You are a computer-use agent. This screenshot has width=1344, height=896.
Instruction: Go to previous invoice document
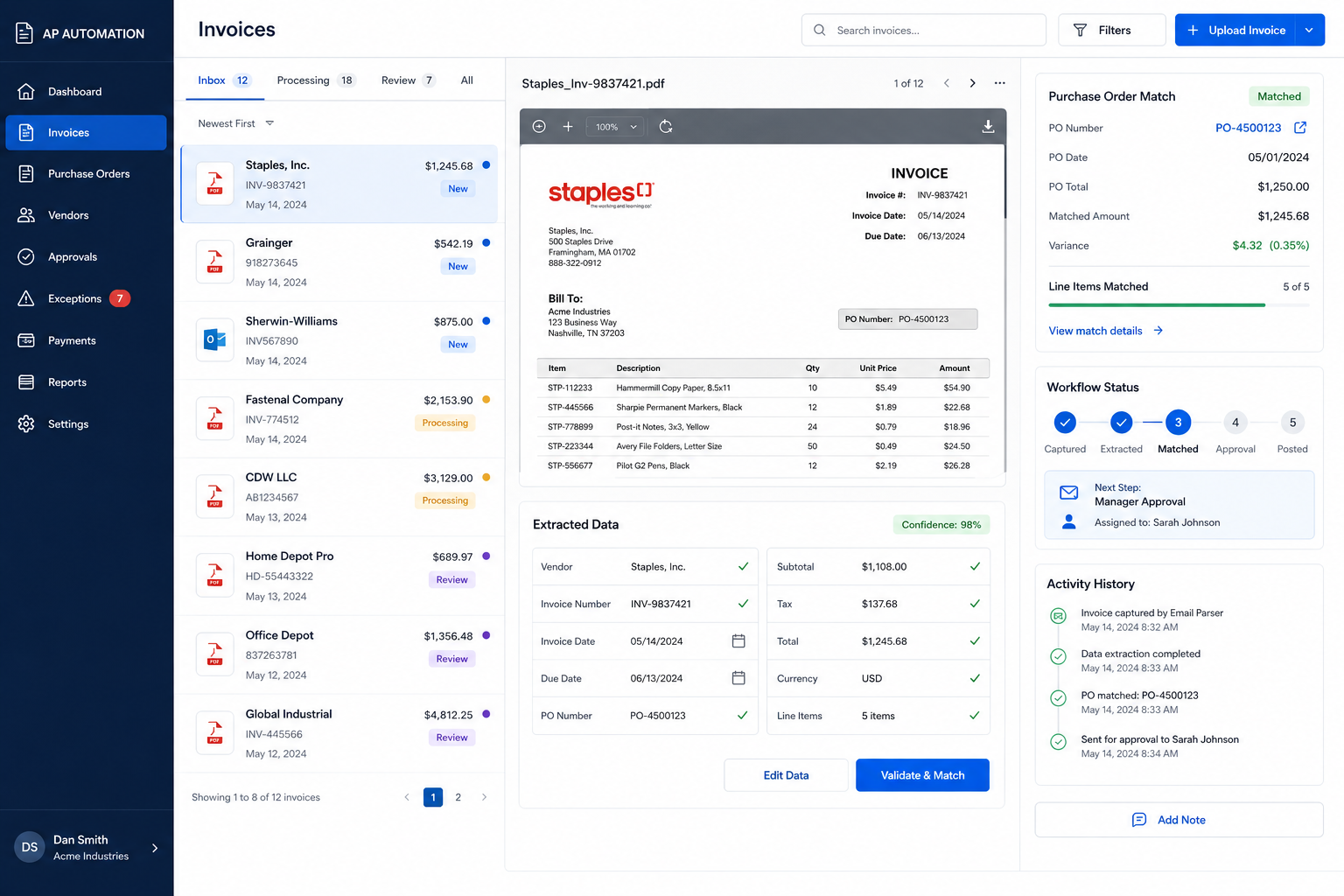(946, 83)
